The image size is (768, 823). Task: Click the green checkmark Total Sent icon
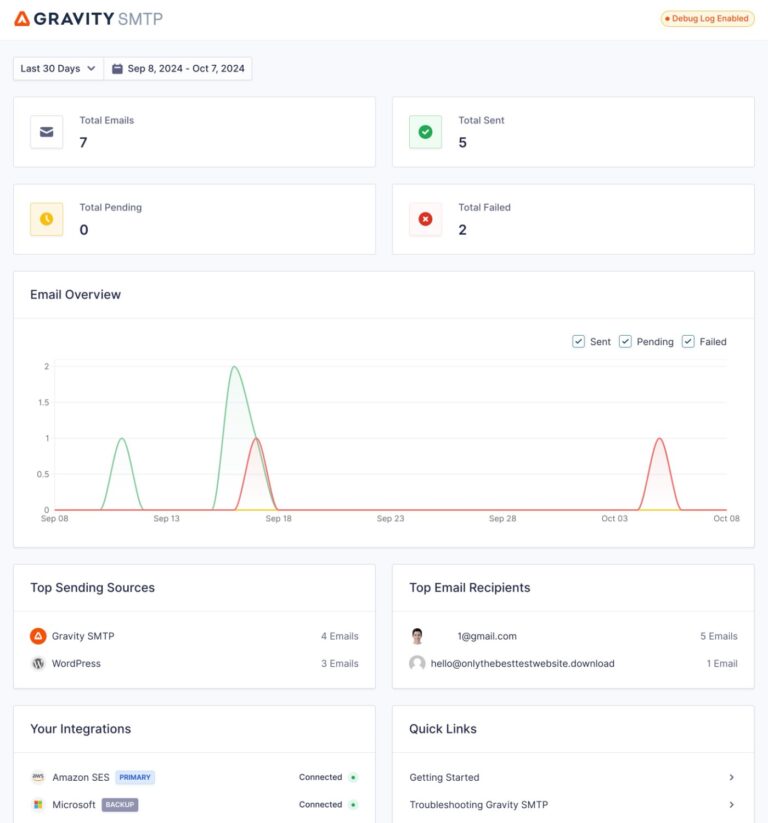[425, 132]
